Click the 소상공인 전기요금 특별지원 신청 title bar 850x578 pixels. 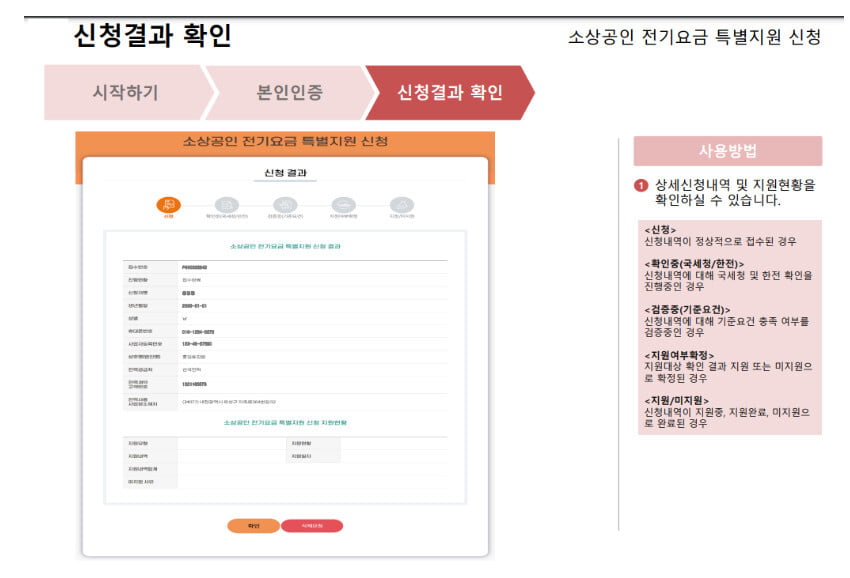click(x=283, y=139)
